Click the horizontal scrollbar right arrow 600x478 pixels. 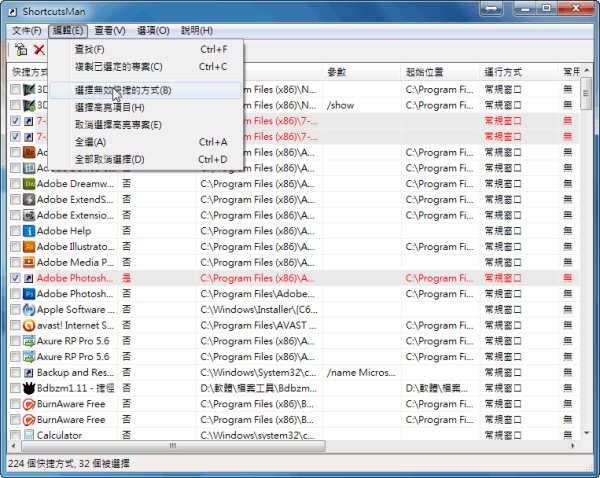pos(573,446)
